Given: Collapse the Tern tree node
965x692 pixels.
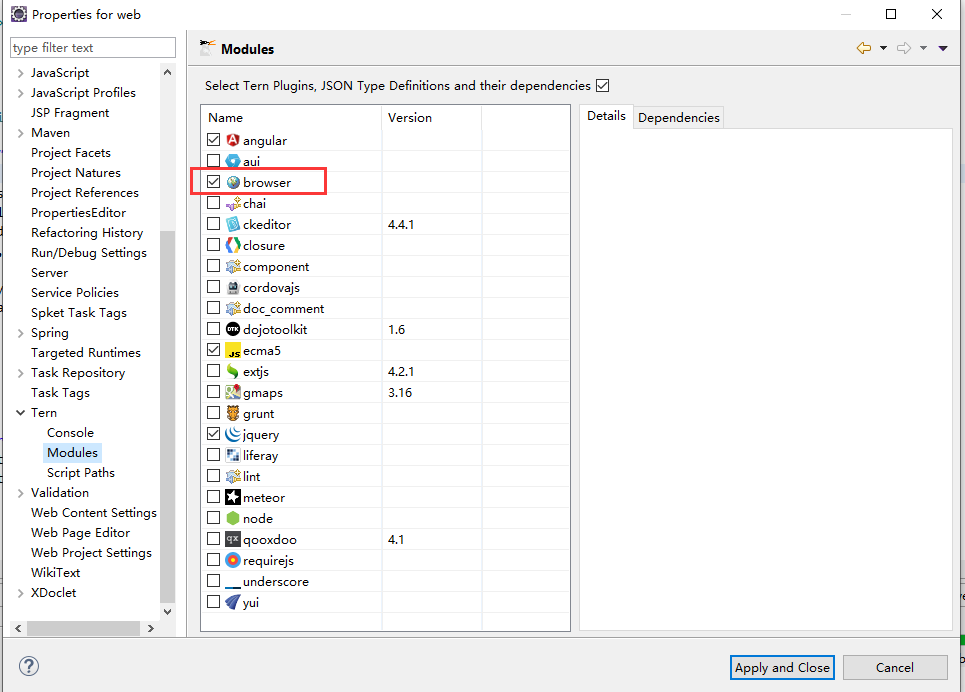Looking at the screenshot, I should [20, 412].
